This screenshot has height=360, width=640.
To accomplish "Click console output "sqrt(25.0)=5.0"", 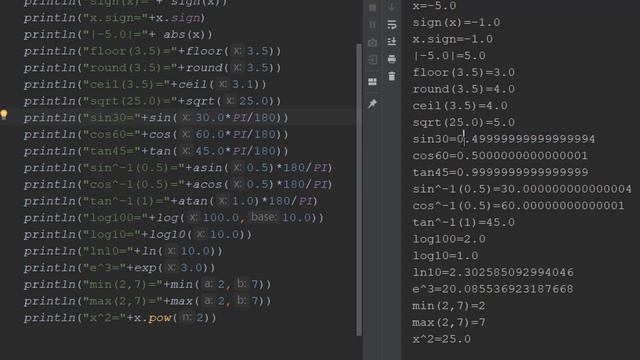I will (x=464, y=122).
